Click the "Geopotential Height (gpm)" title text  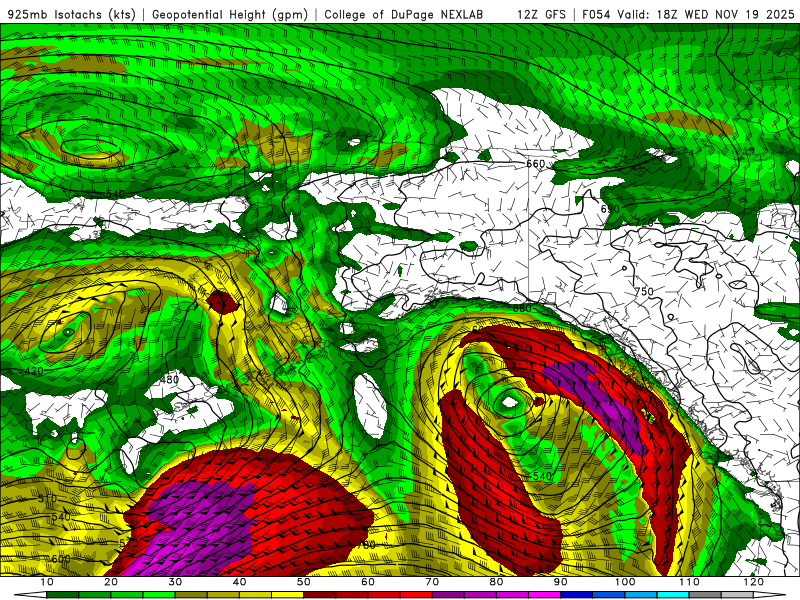tap(230, 14)
